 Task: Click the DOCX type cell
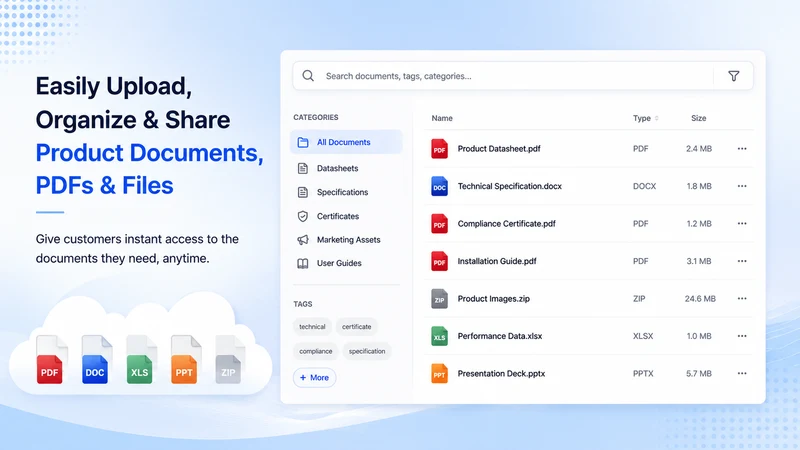pos(644,186)
